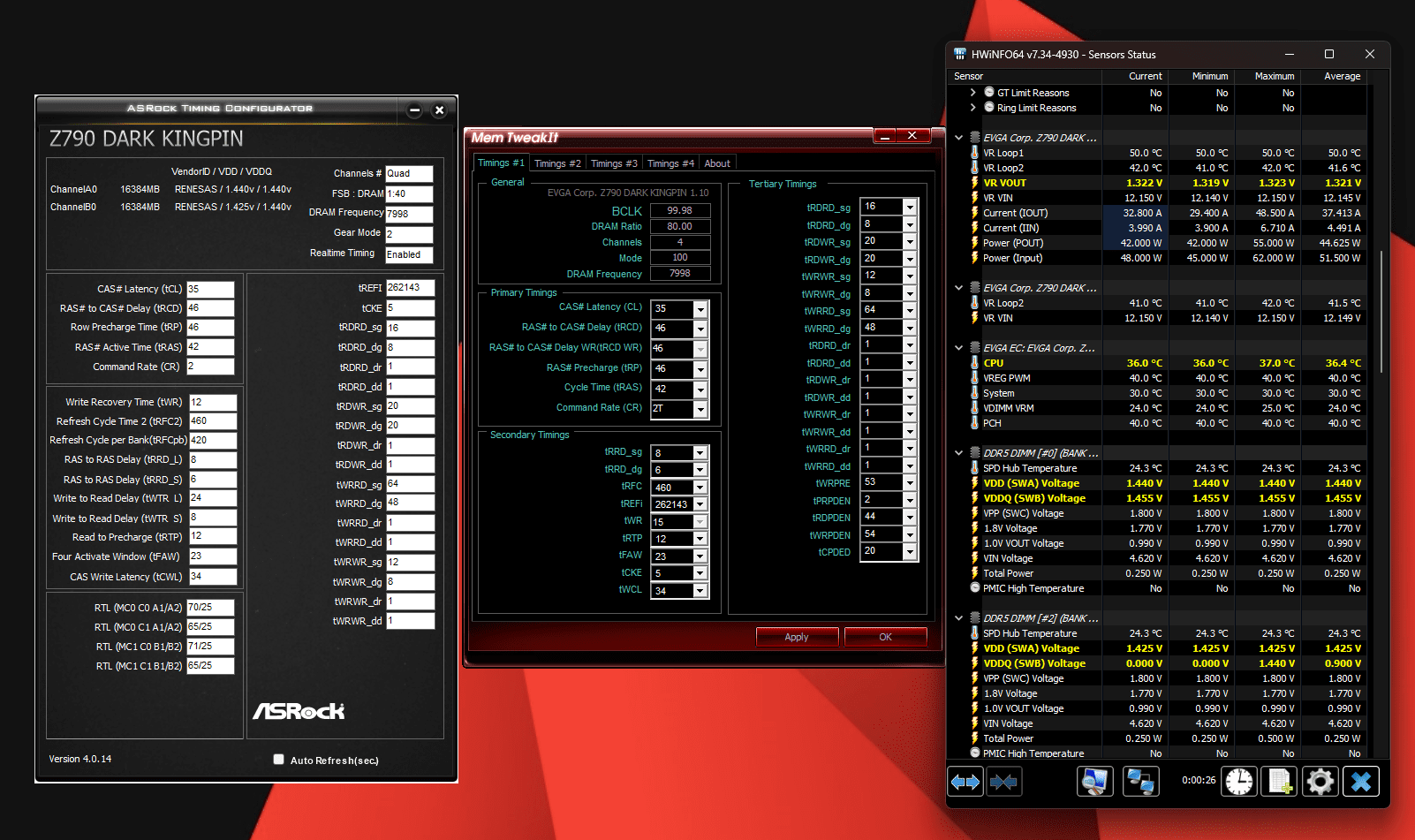
Task: Click the thermometer icon beside System sensor
Action: pos(975,393)
